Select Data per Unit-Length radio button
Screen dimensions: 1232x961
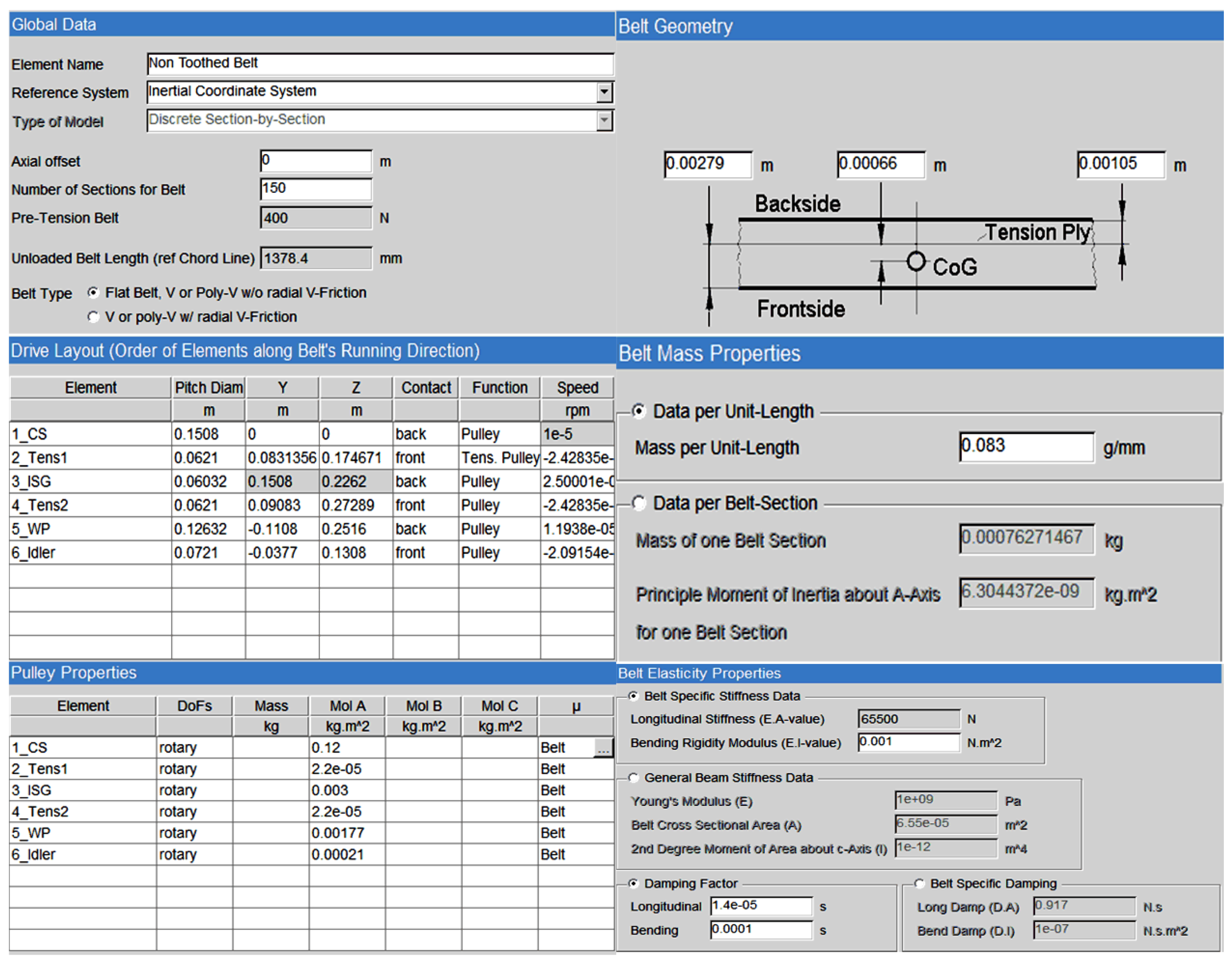pos(639,411)
